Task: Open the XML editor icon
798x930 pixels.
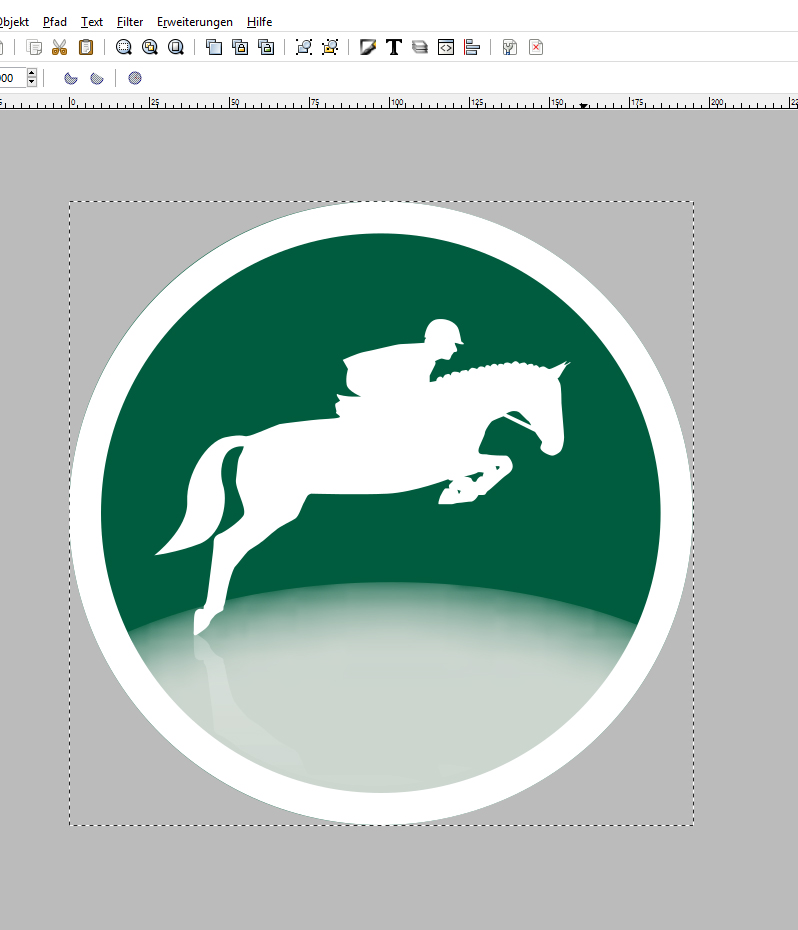Action: (447, 47)
